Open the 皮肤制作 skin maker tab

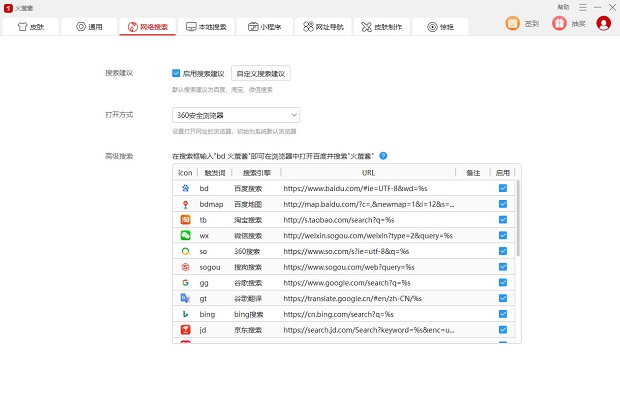click(382, 27)
